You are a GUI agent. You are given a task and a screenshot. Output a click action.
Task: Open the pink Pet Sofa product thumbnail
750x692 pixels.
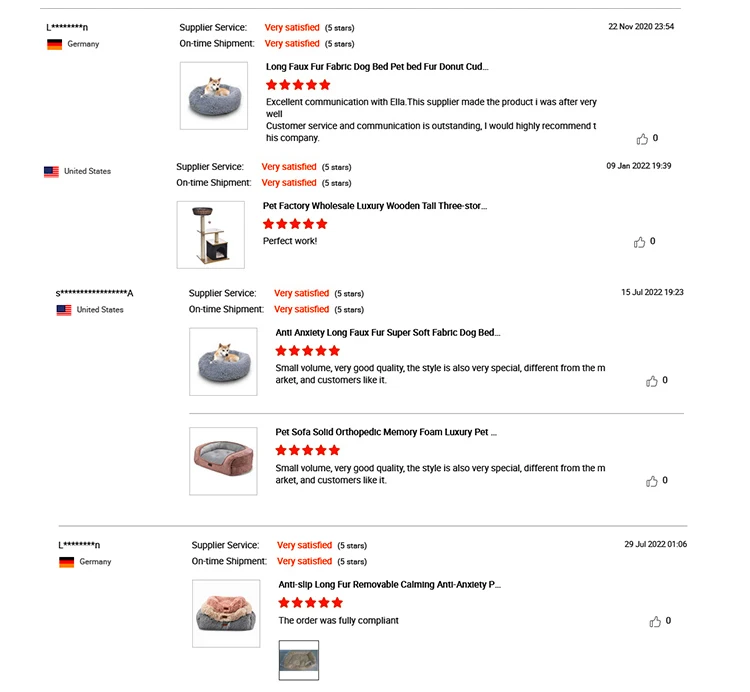pos(223,461)
